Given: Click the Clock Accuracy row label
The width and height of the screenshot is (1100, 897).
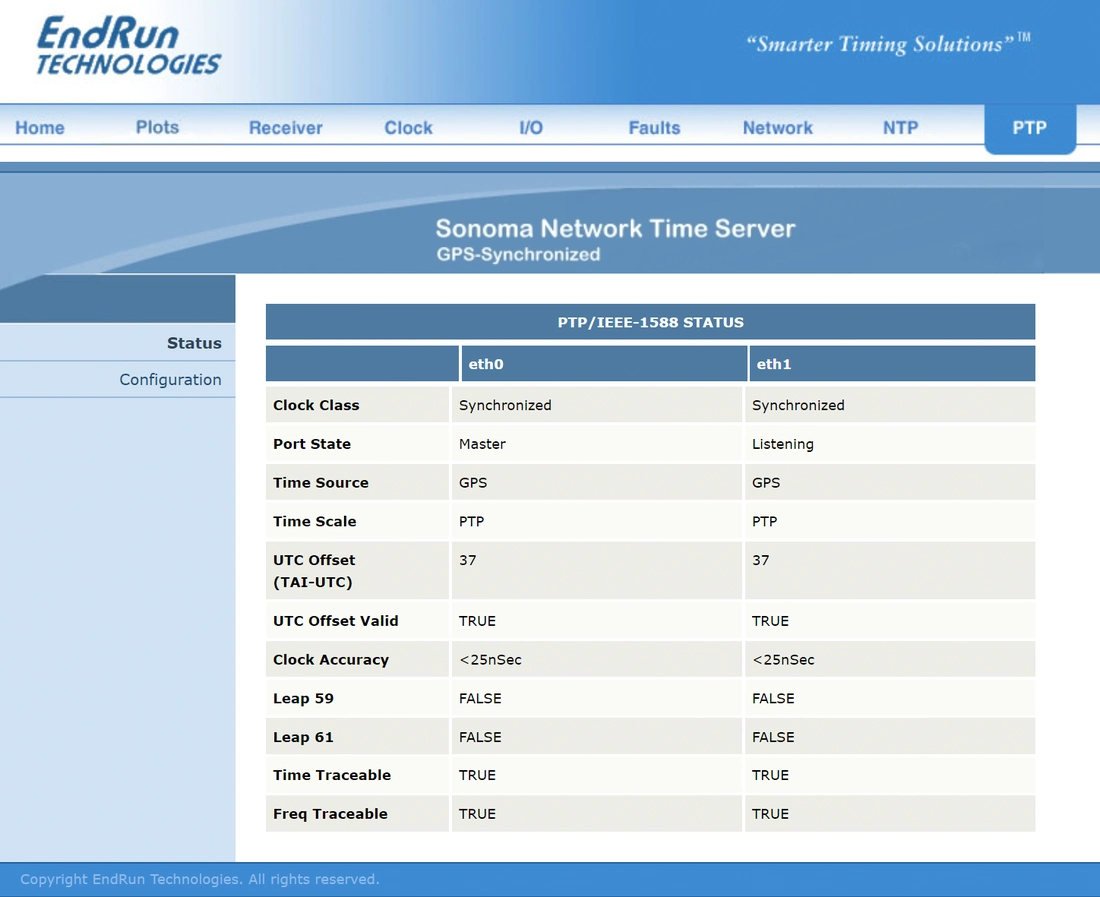Looking at the screenshot, I should (331, 660).
